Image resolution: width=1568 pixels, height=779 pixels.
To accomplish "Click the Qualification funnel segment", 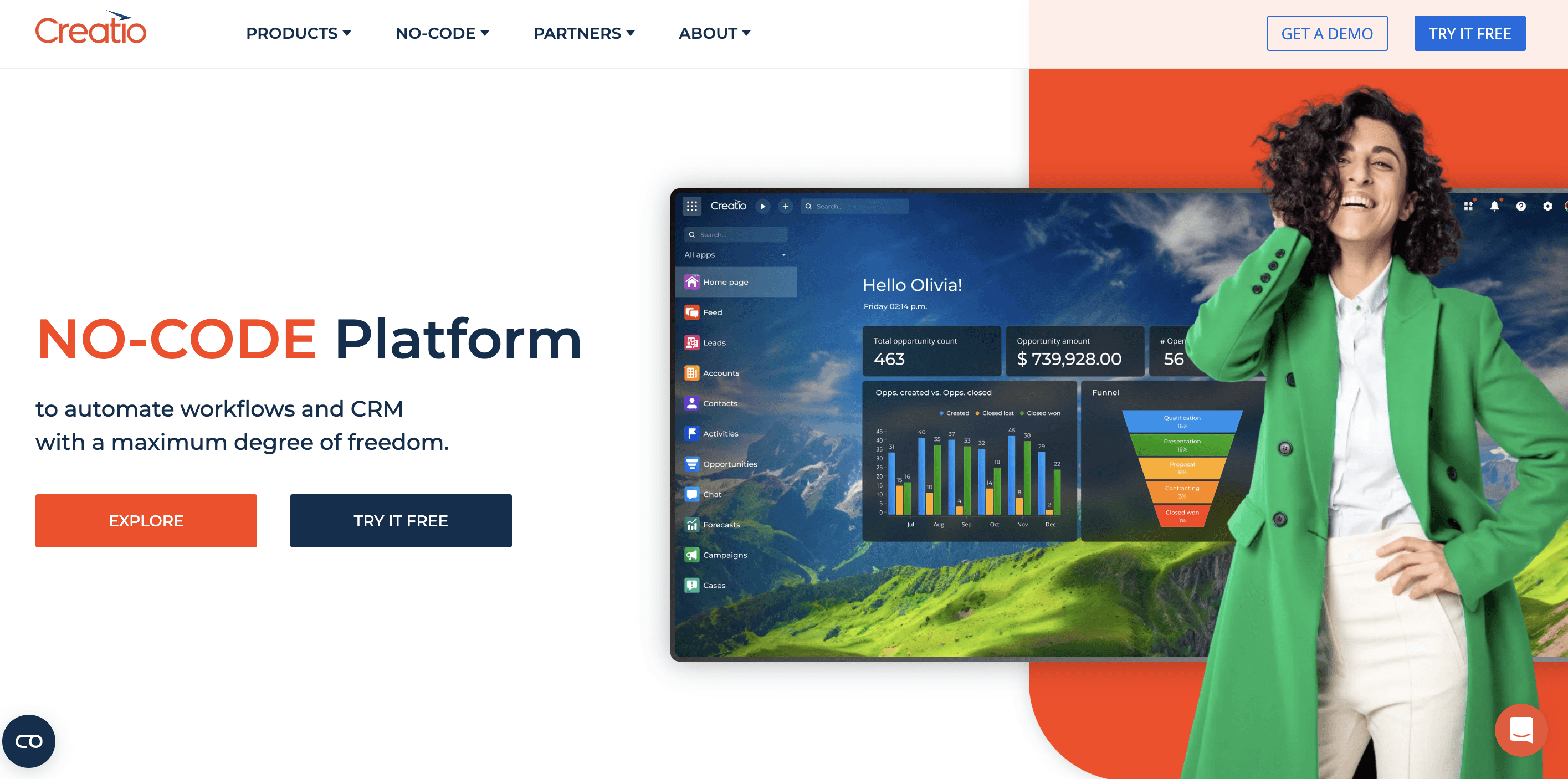I will [x=1182, y=421].
